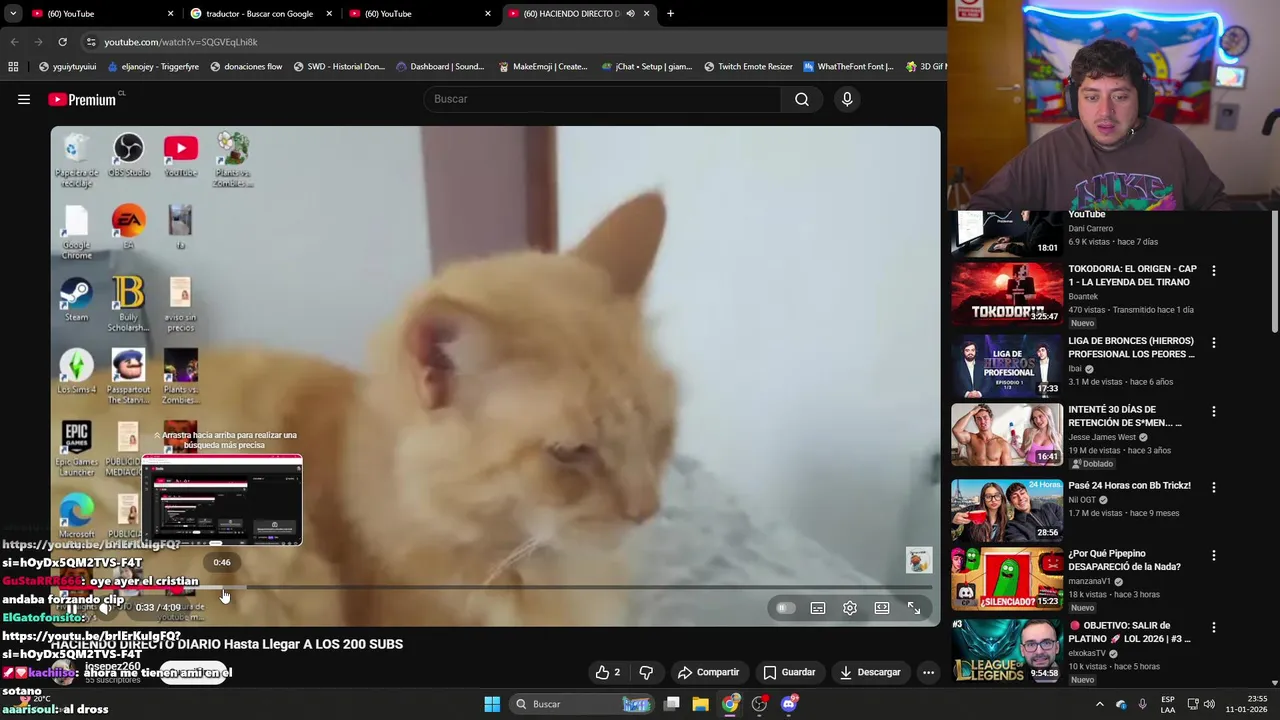Switch to theater mode in player
The height and width of the screenshot is (720, 1280).
[882, 608]
